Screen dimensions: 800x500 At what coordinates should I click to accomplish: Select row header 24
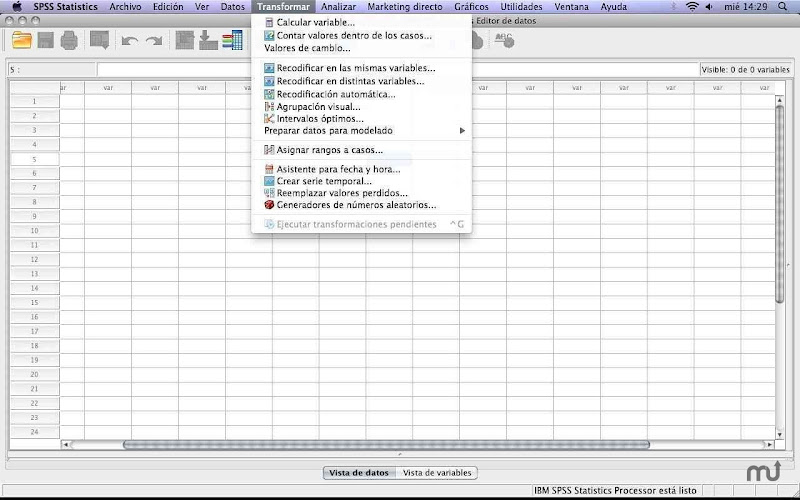[x=35, y=432]
